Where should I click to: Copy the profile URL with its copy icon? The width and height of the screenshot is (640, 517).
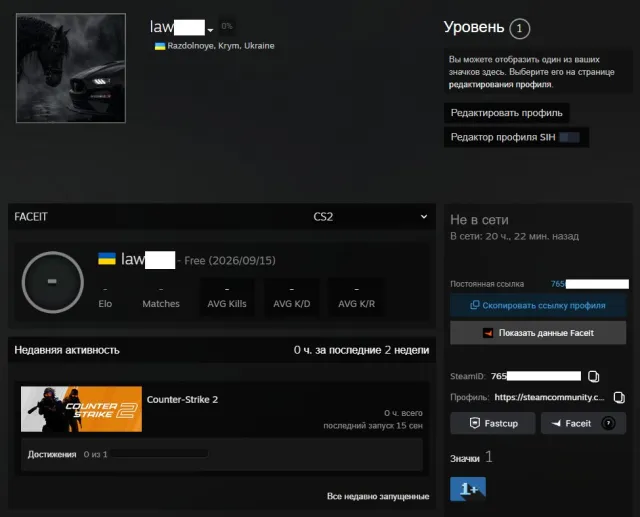coord(619,397)
